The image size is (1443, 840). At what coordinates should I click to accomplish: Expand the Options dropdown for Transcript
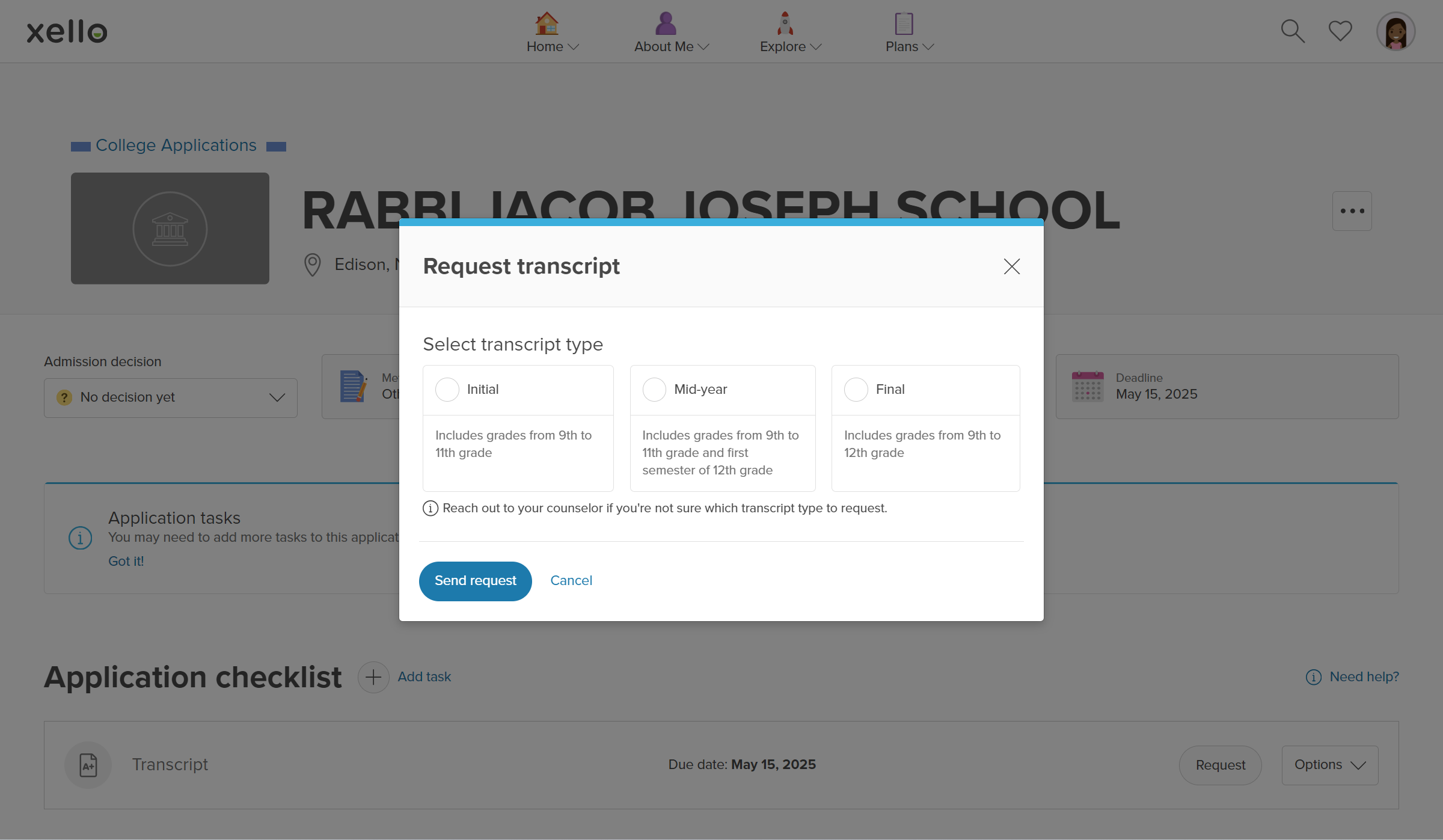click(x=1329, y=765)
